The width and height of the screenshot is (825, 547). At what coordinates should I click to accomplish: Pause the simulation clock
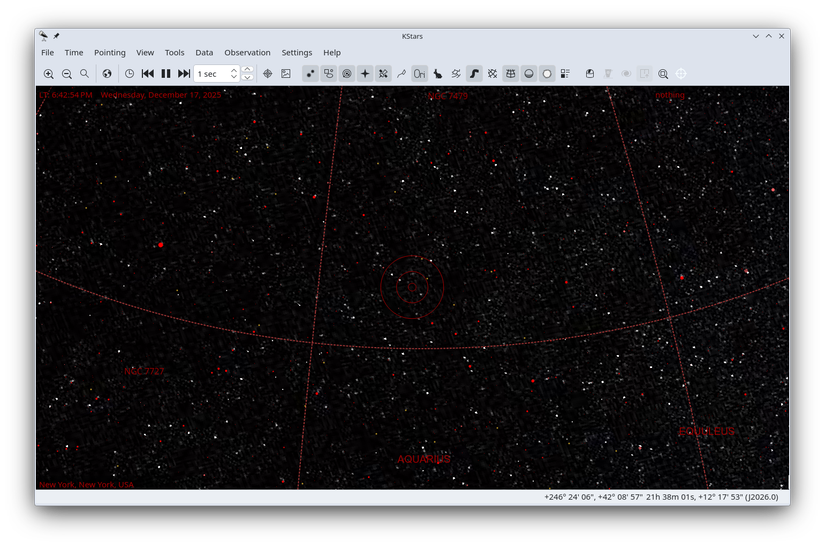click(166, 74)
